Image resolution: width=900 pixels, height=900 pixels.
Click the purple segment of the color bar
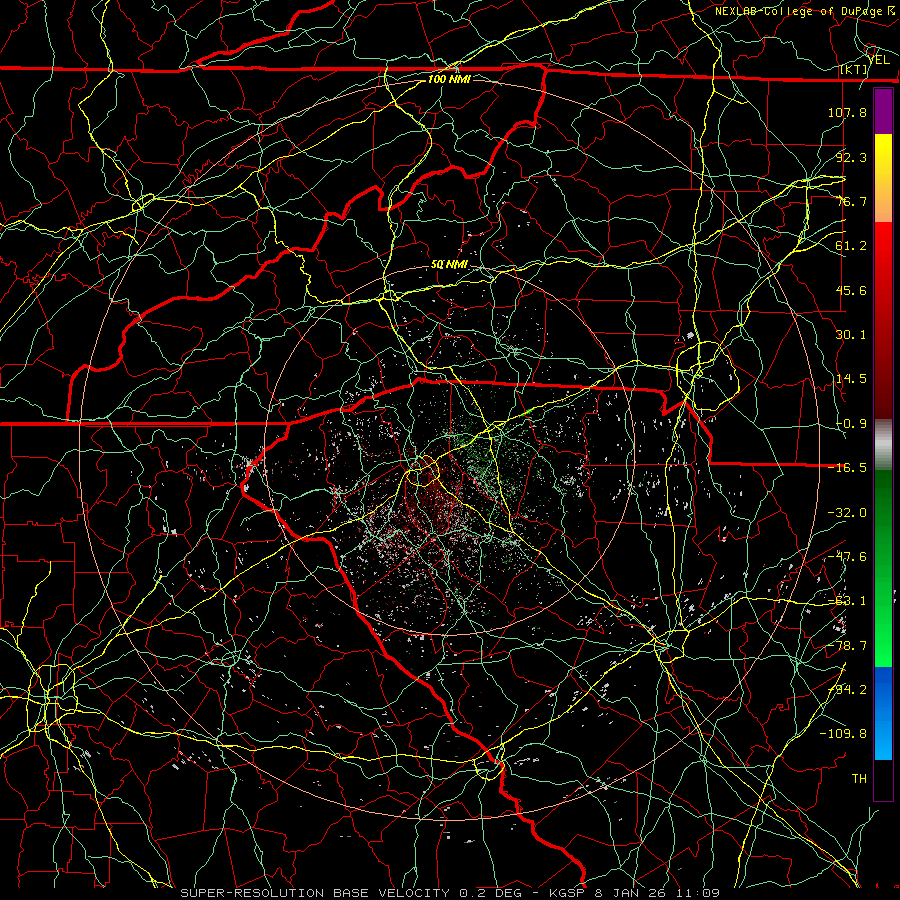[x=883, y=112]
